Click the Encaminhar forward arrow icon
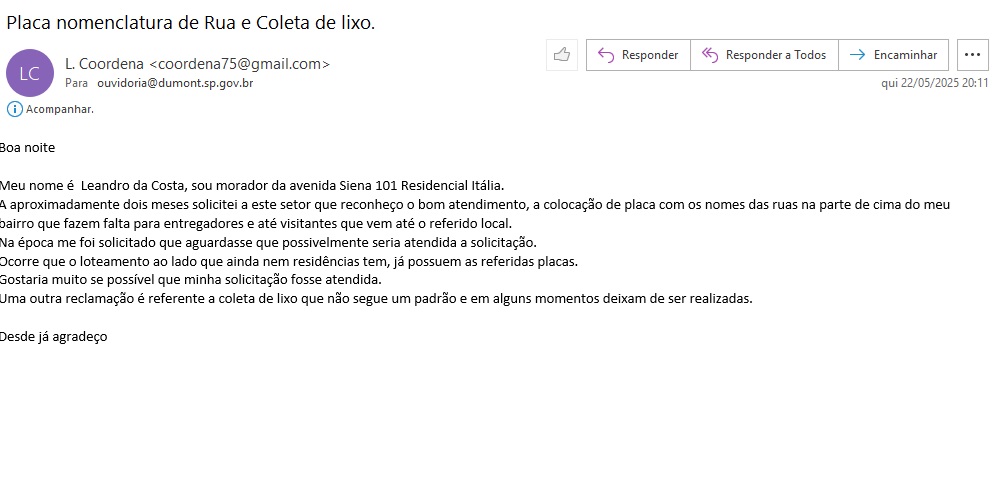 coord(857,55)
